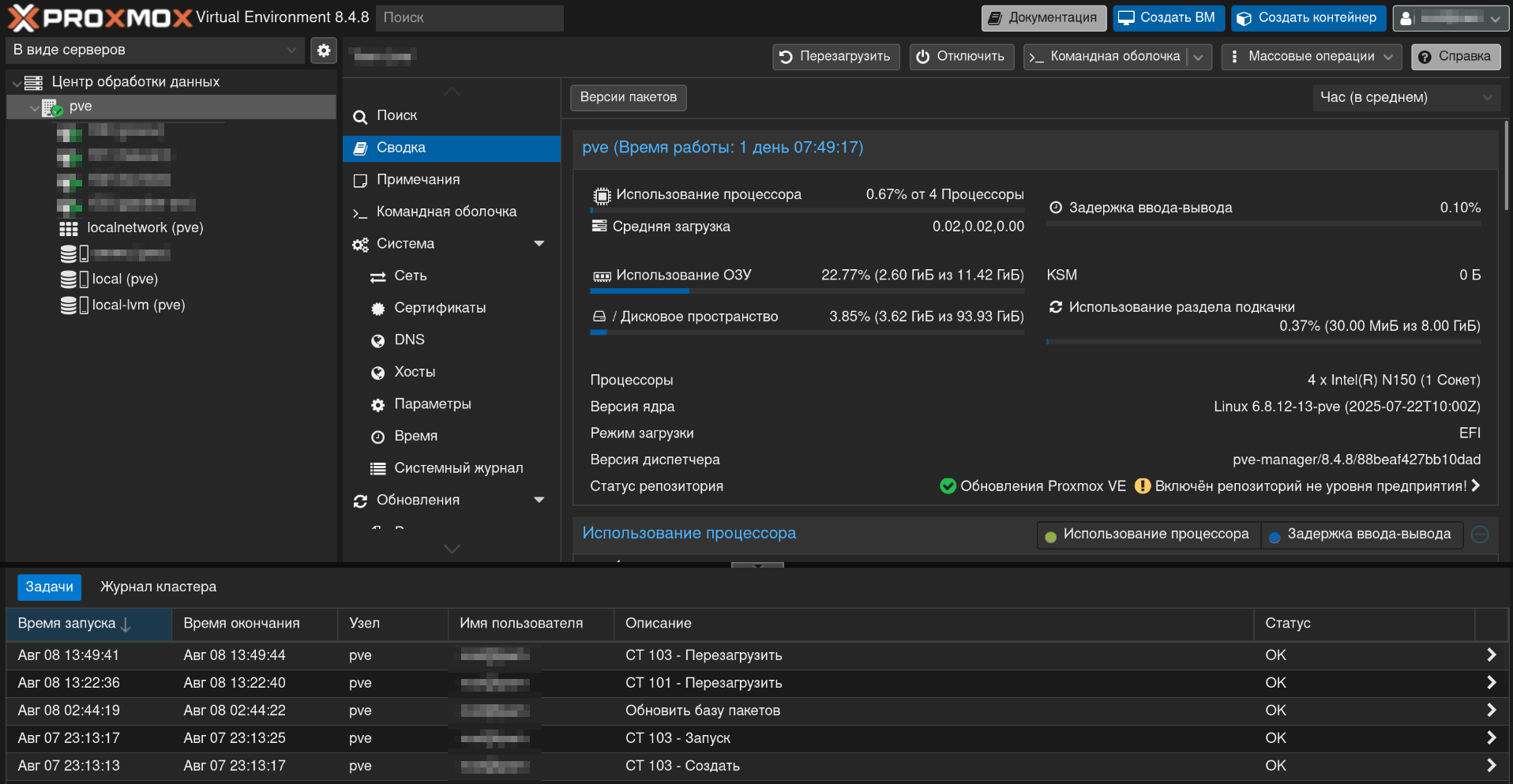This screenshot has height=784, width=1513.
Task: Click the pve node status icon
Action: click(x=52, y=107)
